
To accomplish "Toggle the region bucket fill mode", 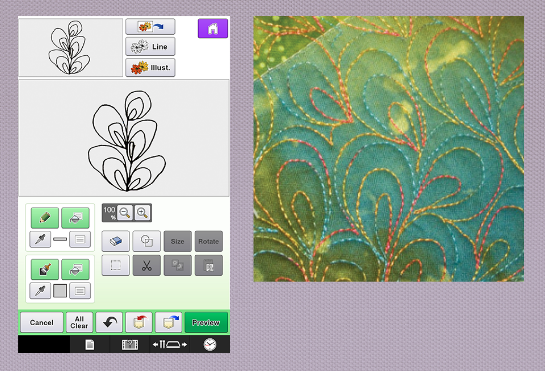I will [75, 269].
